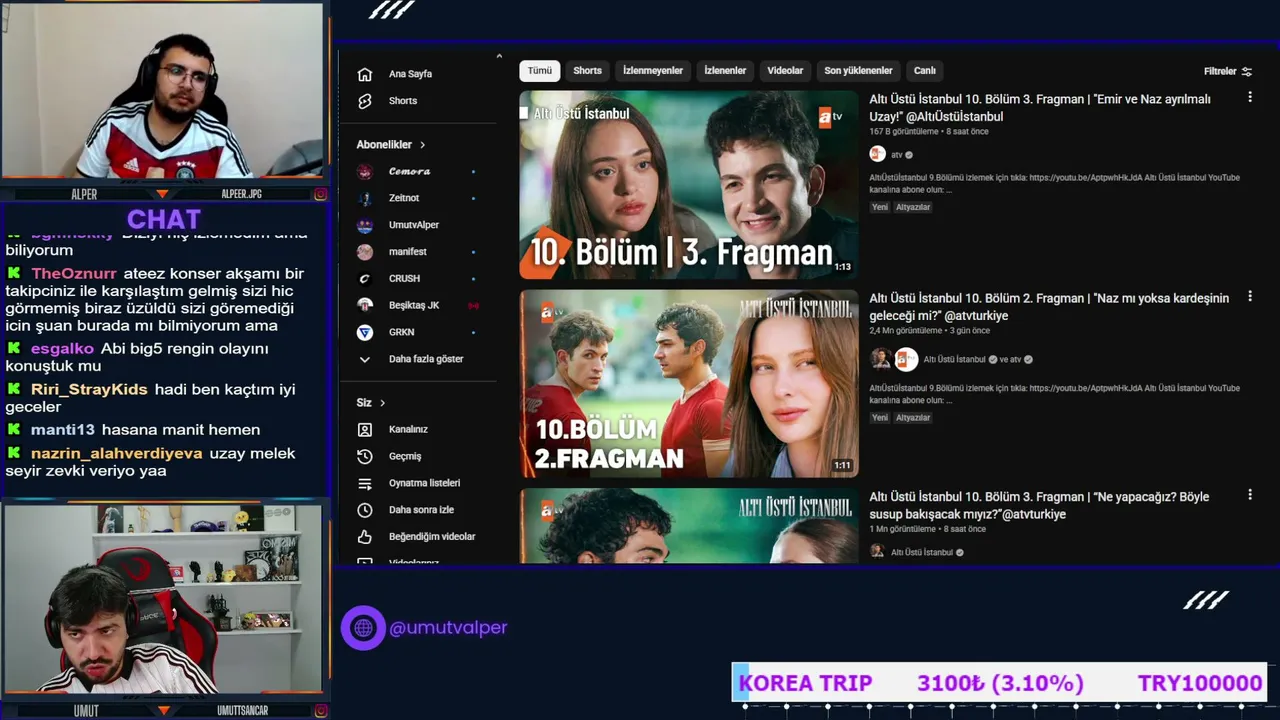This screenshot has width=1280, height=720.
Task: Click Riri_StrayKids username in chat
Action: 89,390
